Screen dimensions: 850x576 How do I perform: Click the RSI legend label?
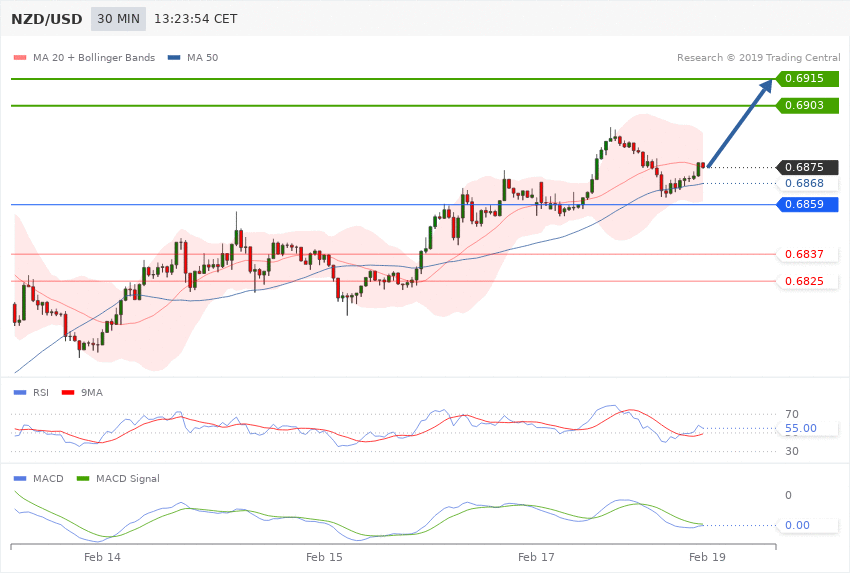(41, 392)
